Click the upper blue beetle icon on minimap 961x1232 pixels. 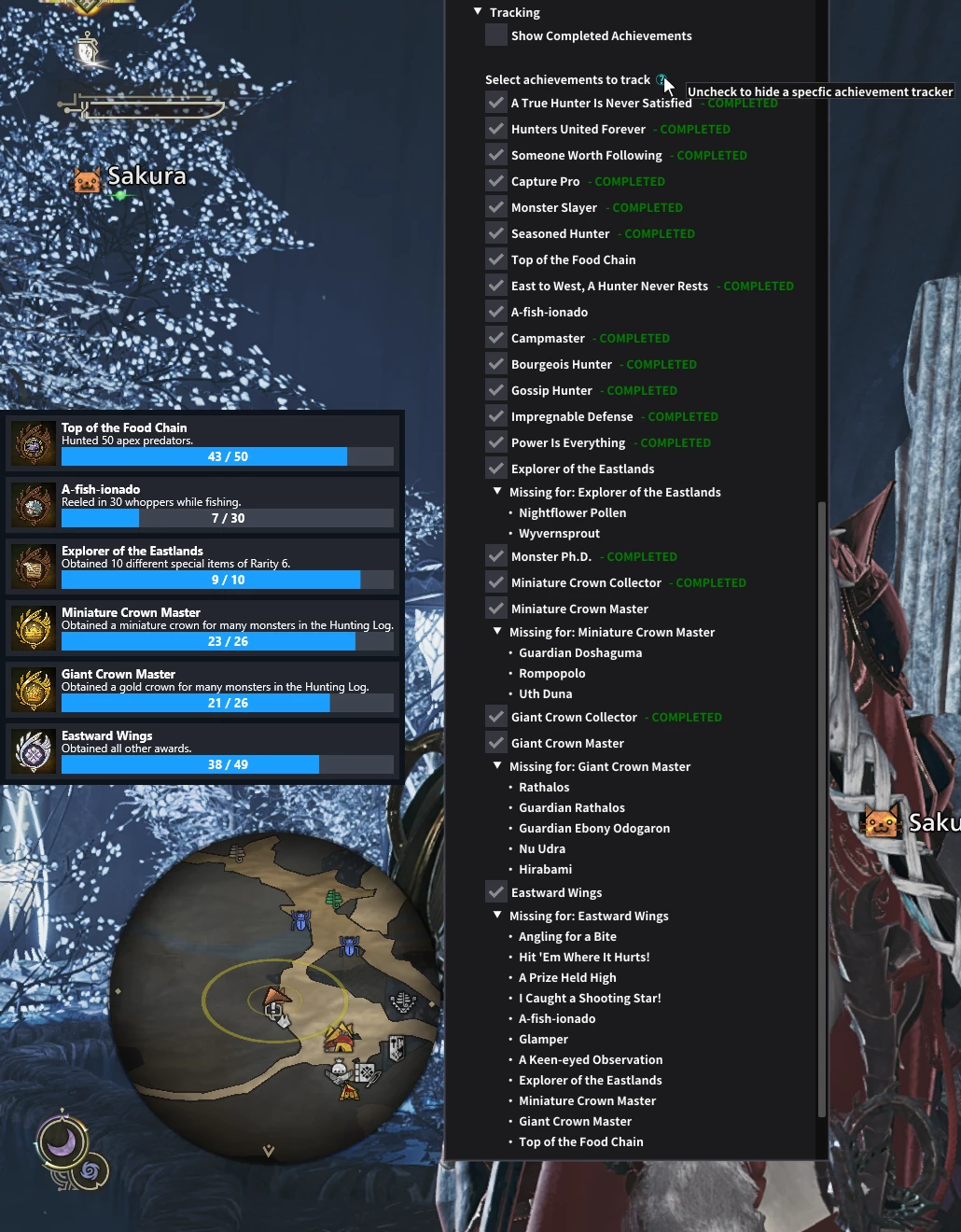tap(300, 920)
